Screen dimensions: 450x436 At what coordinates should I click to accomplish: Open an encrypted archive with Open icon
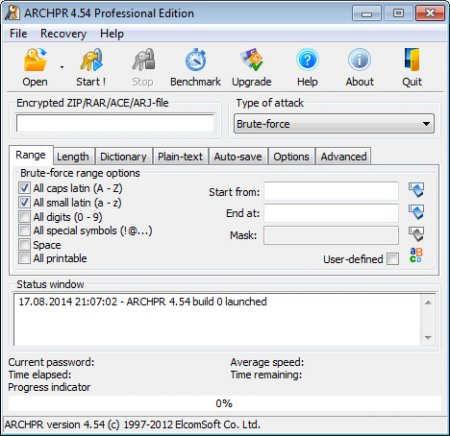[35, 61]
